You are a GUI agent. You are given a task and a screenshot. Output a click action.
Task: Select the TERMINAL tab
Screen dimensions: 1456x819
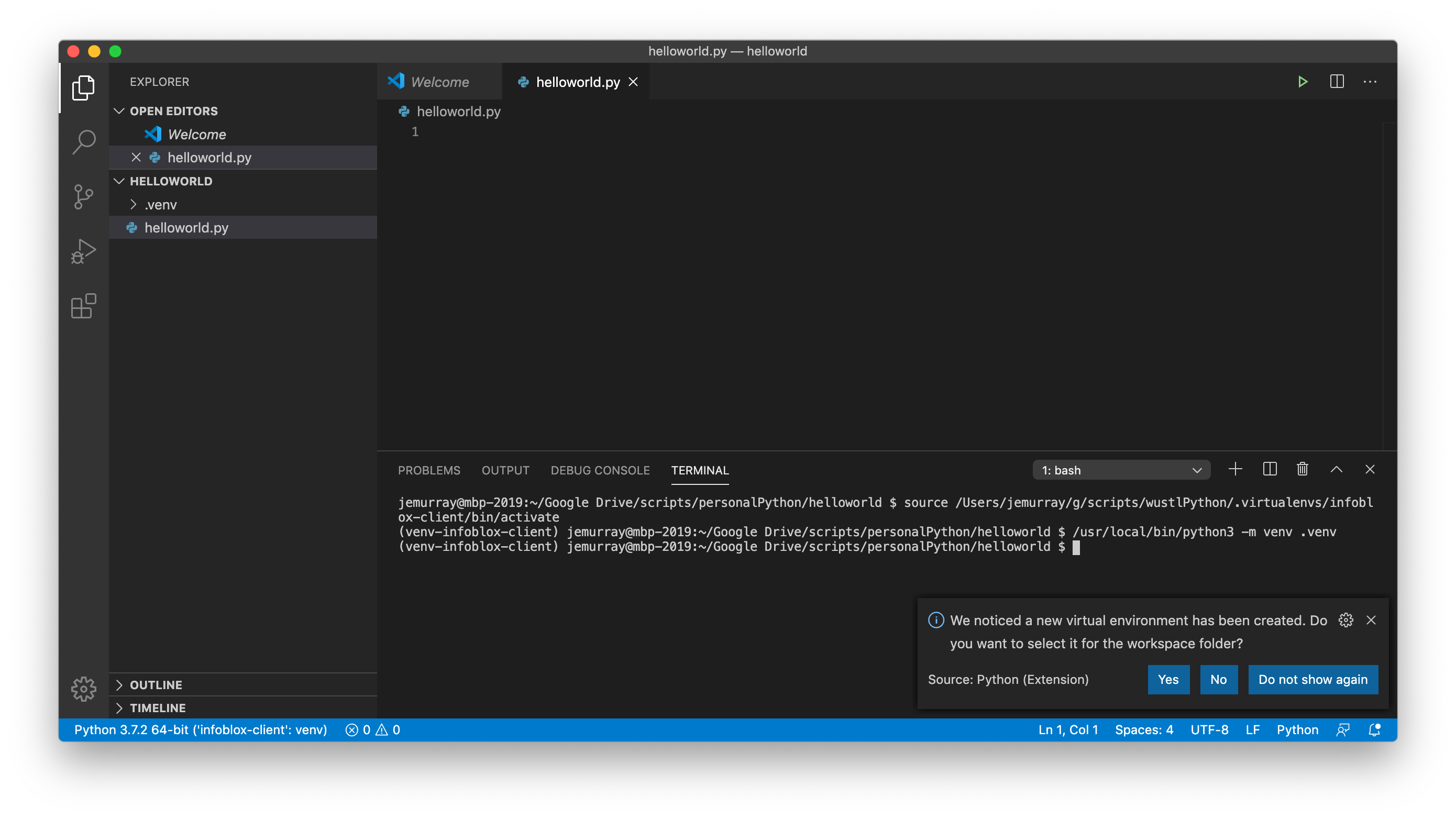point(699,470)
